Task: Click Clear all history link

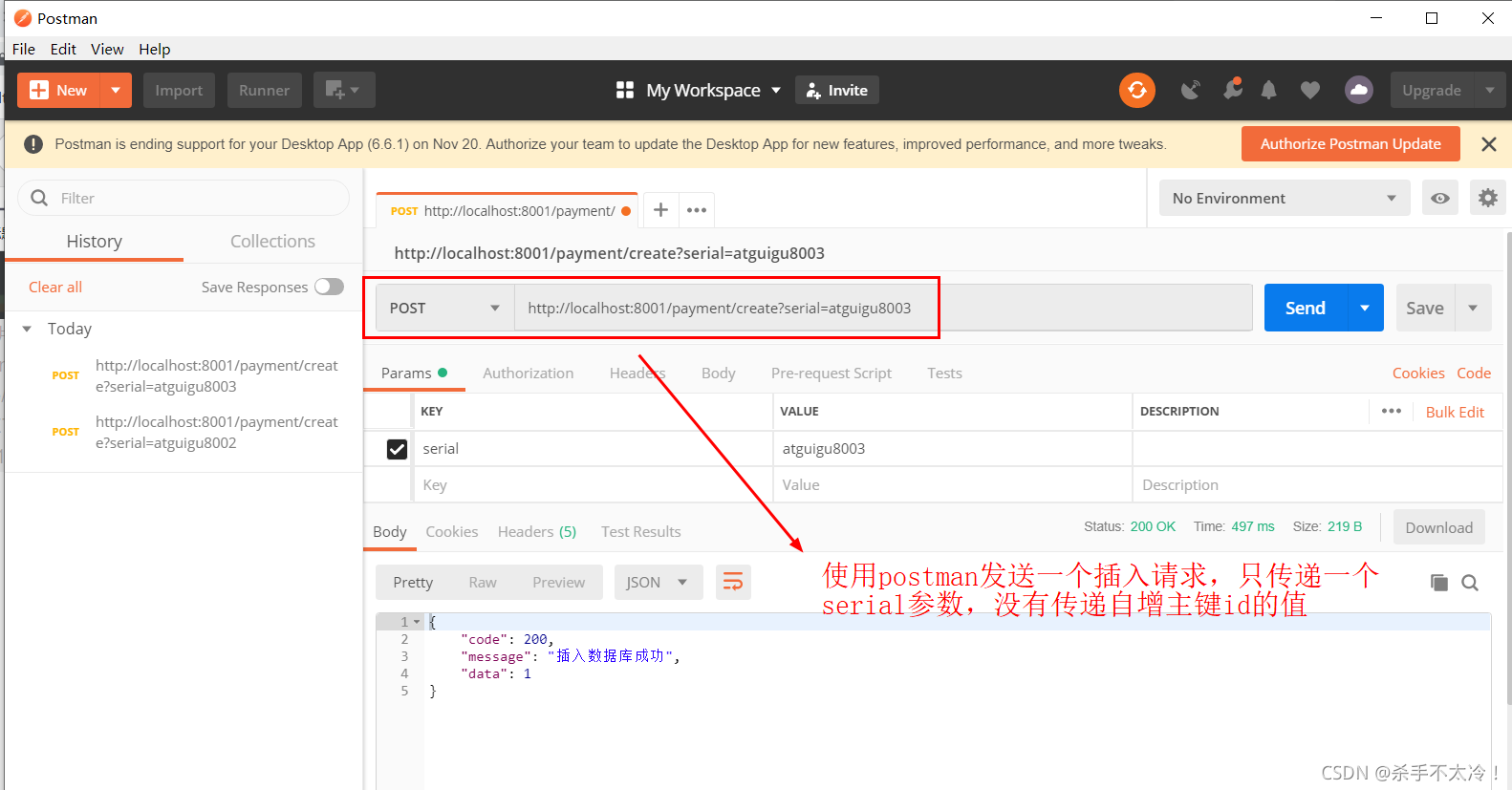Action: click(55, 287)
